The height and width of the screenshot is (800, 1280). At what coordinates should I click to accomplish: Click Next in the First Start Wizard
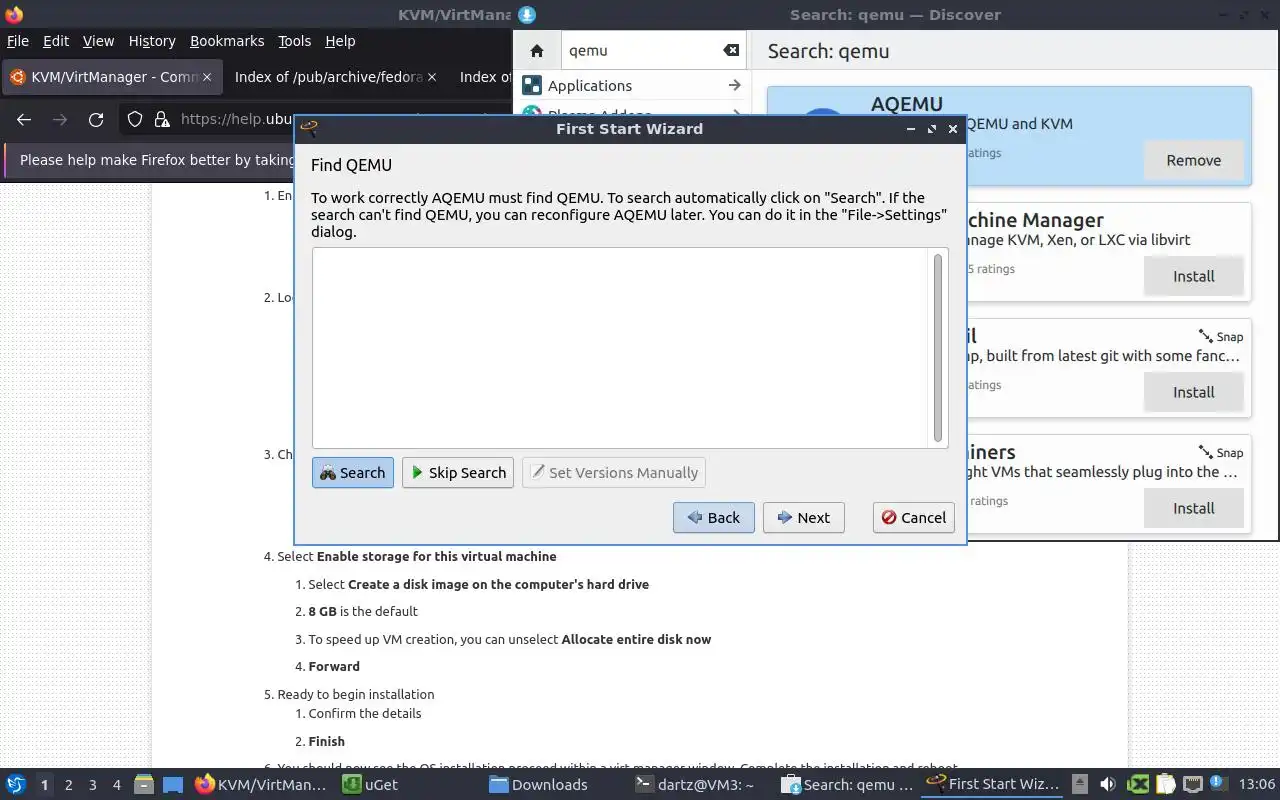[804, 518]
